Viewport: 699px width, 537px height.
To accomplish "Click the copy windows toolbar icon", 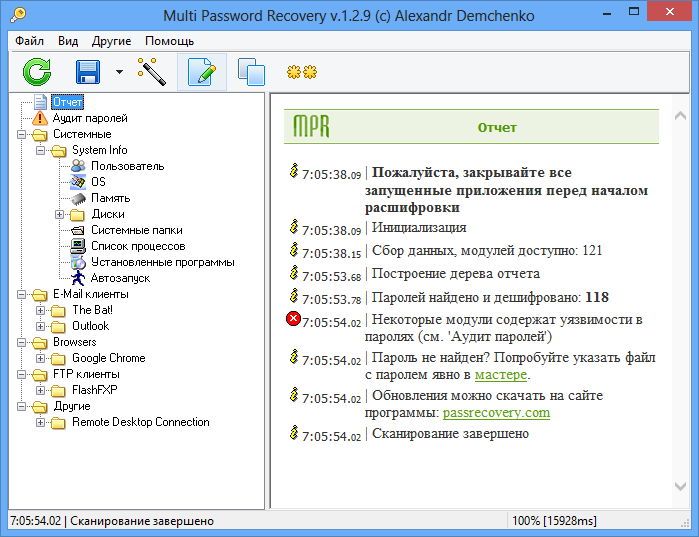I will coord(251,72).
